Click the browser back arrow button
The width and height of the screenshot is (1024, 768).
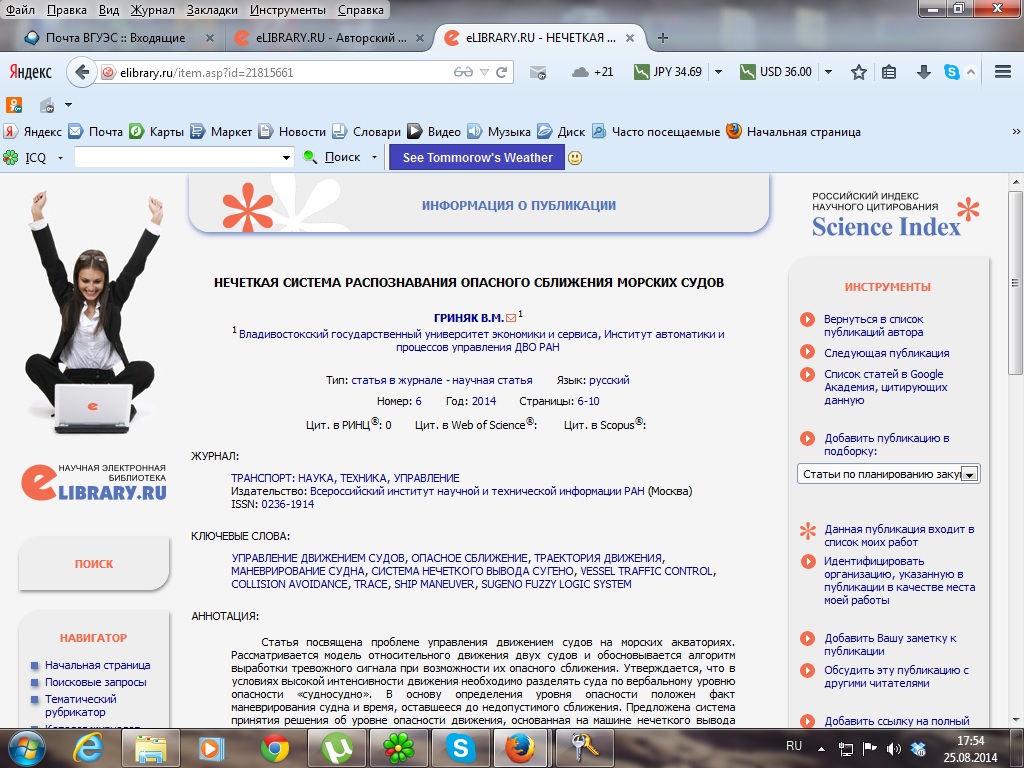[x=82, y=72]
